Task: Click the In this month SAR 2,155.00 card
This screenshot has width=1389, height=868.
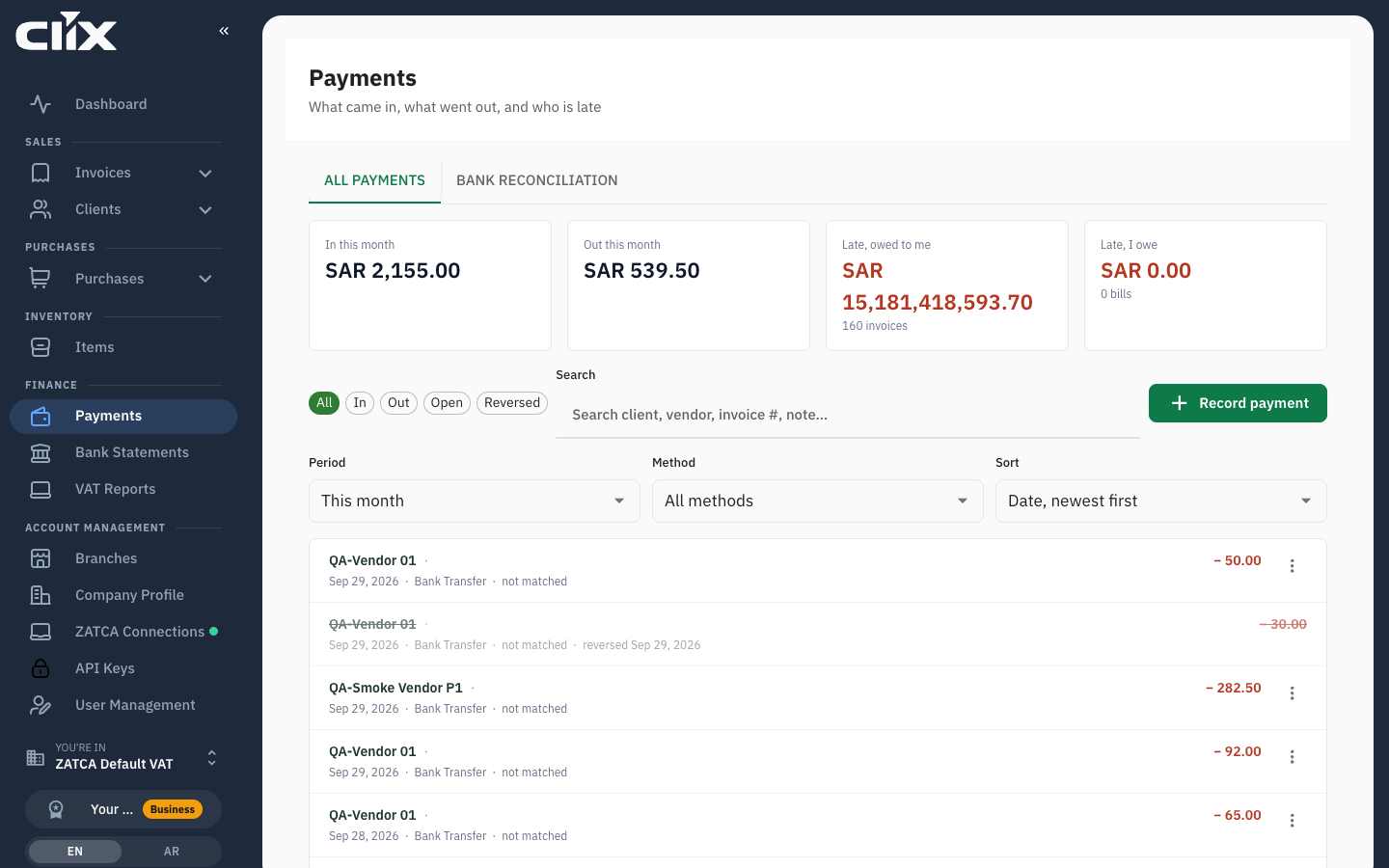Action: pos(430,285)
